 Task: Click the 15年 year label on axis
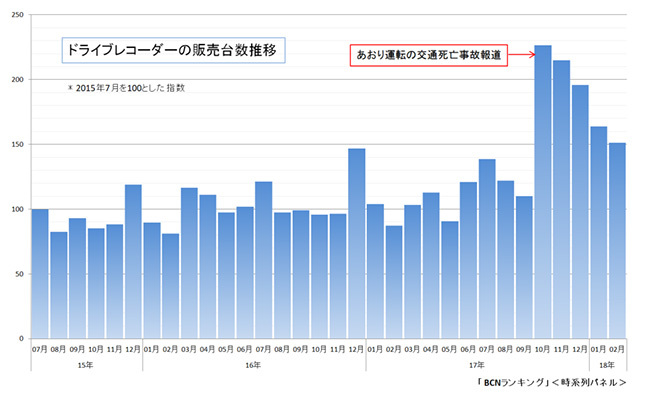pyautogui.click(x=87, y=366)
